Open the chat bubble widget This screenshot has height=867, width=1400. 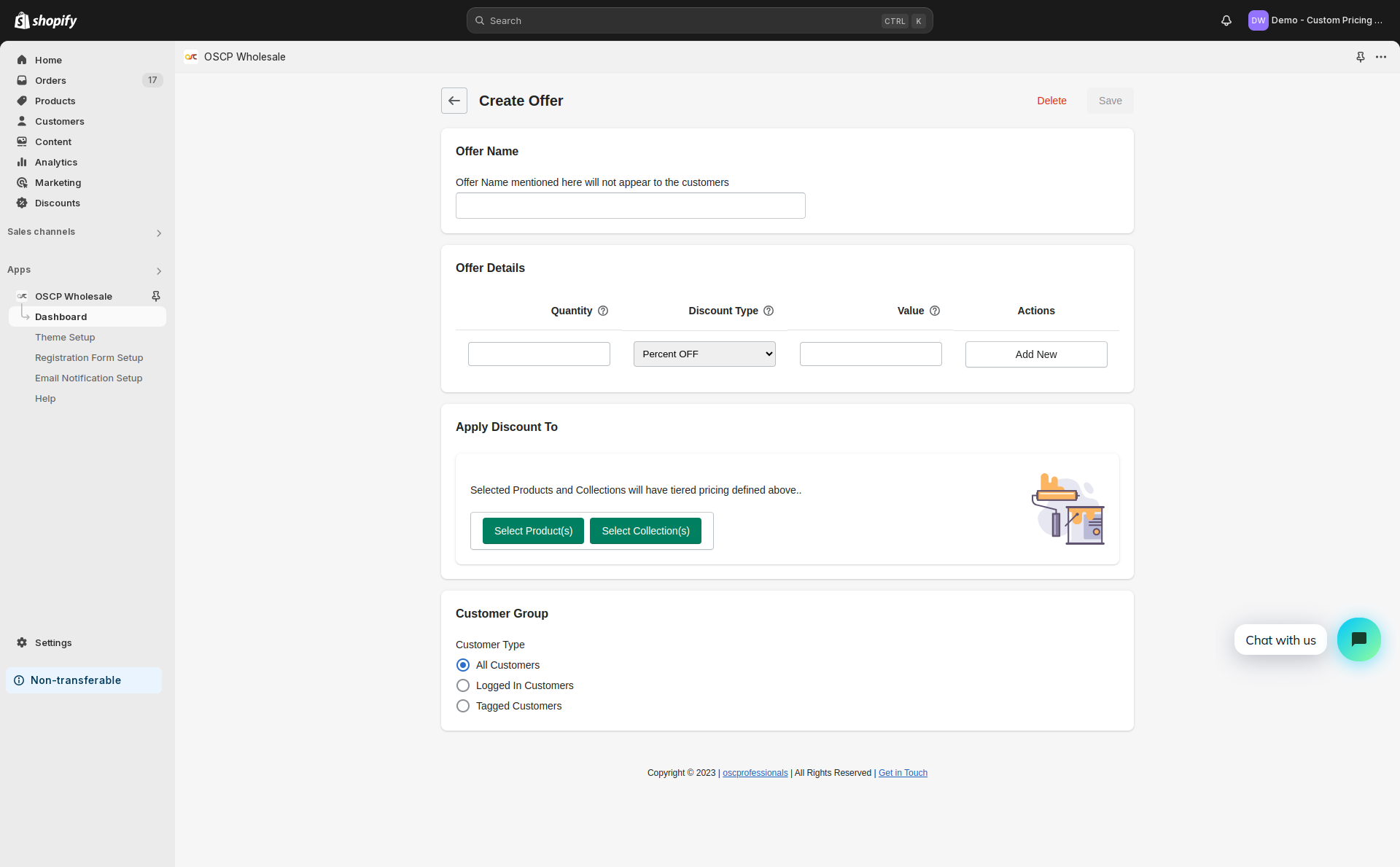pyautogui.click(x=1358, y=639)
